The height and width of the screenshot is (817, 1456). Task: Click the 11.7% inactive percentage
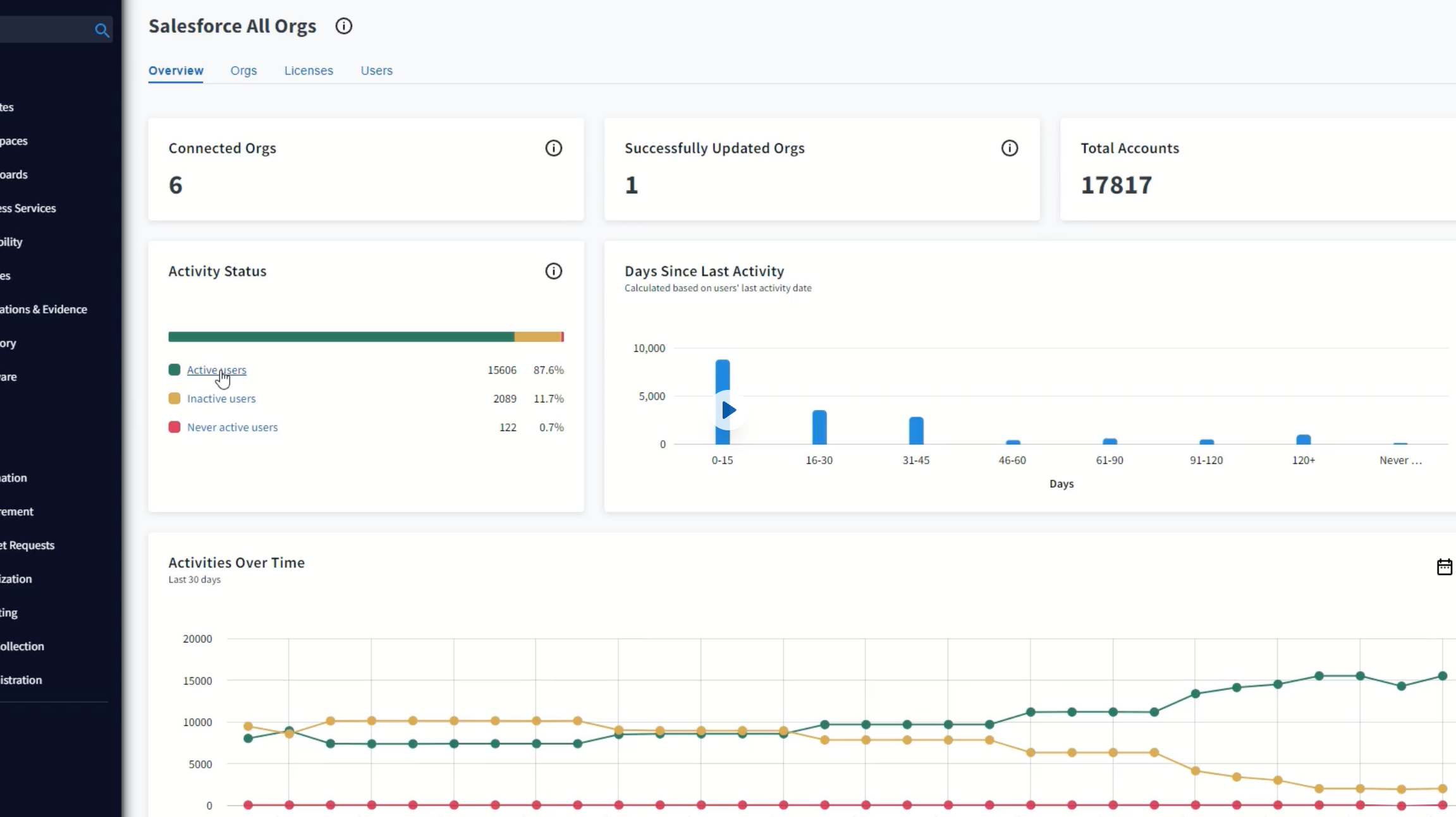click(548, 399)
